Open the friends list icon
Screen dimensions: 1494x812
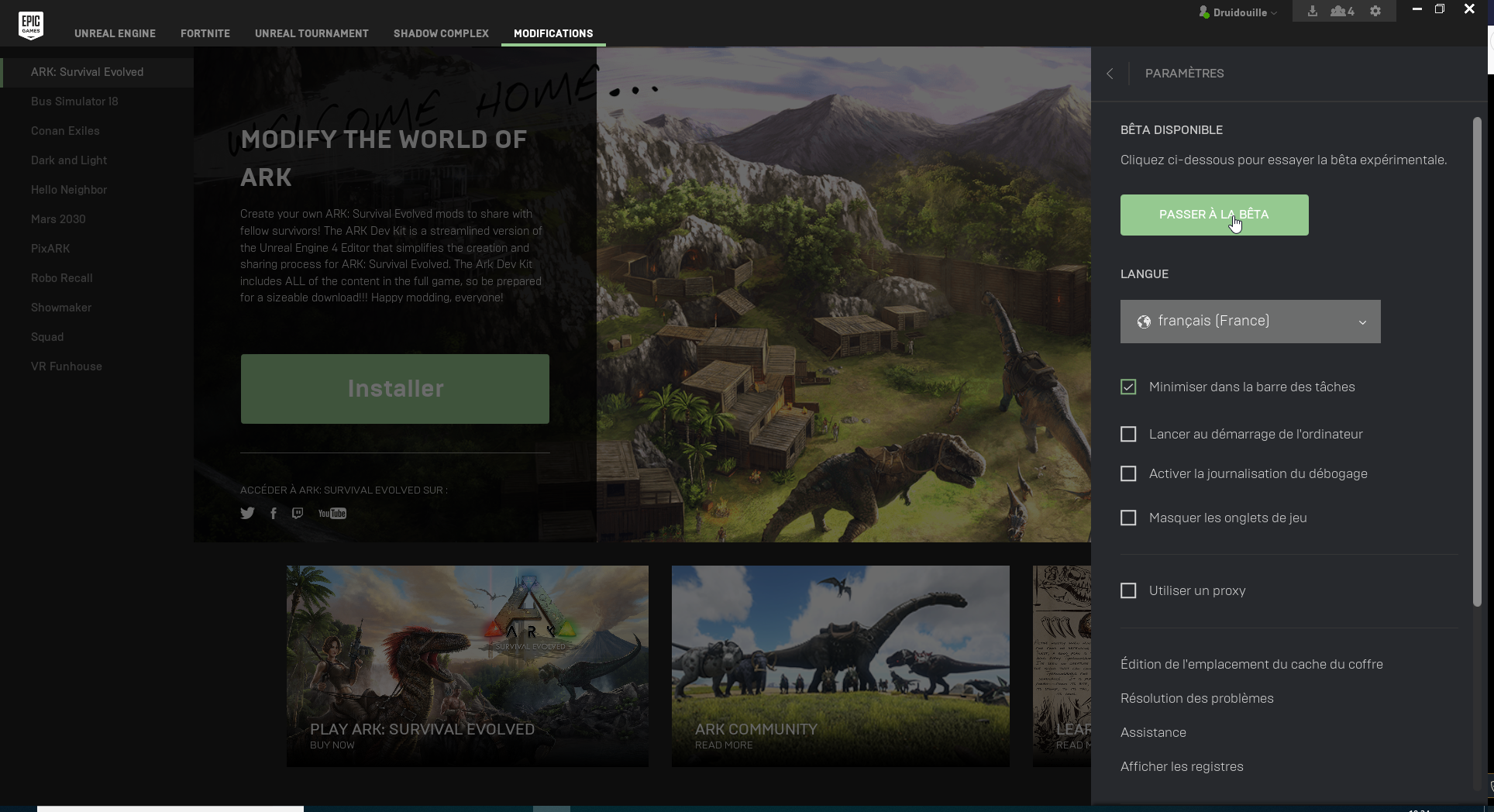1342,11
